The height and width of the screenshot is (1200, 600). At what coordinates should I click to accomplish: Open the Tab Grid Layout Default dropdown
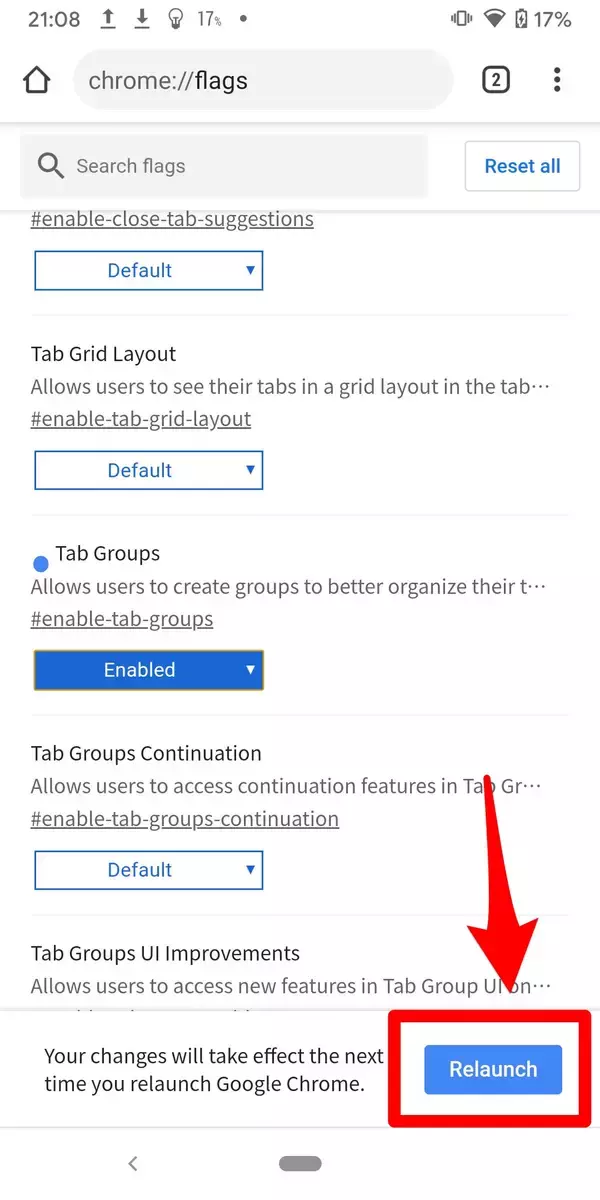click(x=149, y=470)
